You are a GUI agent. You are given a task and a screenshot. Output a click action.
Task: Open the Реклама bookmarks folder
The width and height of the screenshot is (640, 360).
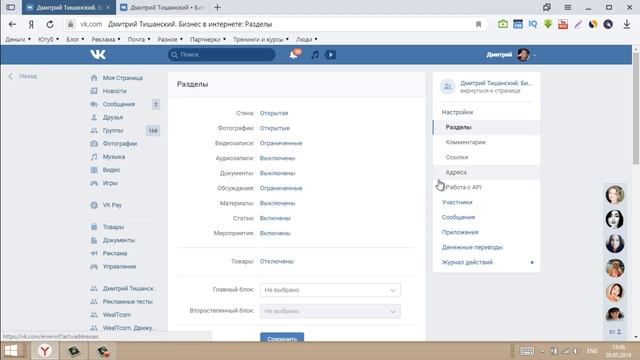point(106,39)
